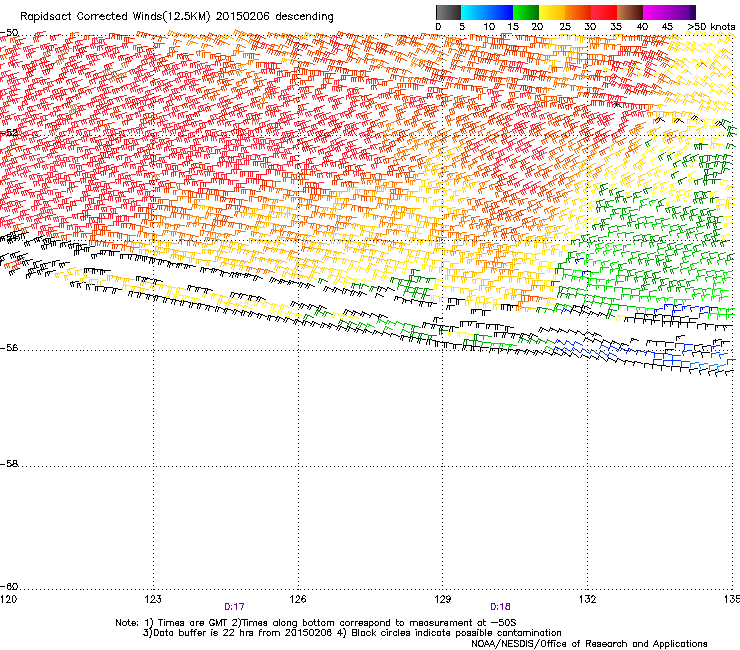Click the 135 longitude axis label
Viewport: 740px width, 650px height.
(731, 599)
